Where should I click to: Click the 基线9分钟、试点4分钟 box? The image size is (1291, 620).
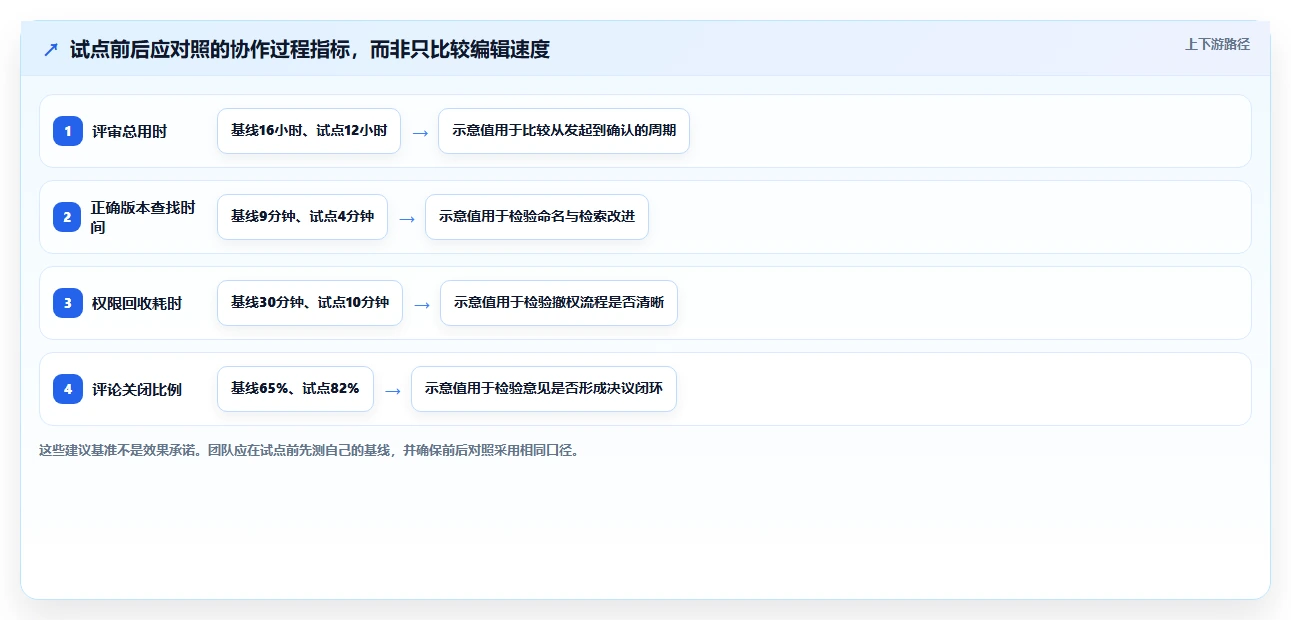(302, 217)
